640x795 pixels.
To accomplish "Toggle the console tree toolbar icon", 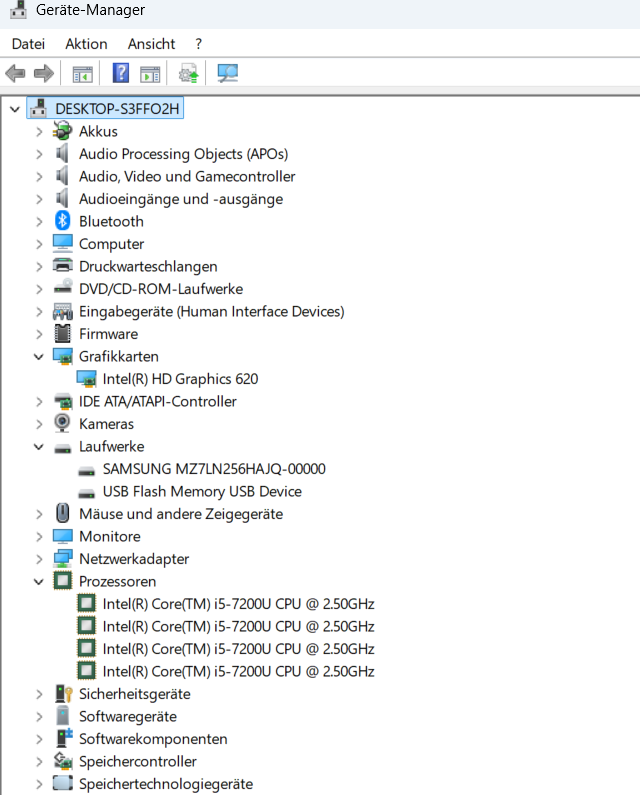I will tap(83, 74).
